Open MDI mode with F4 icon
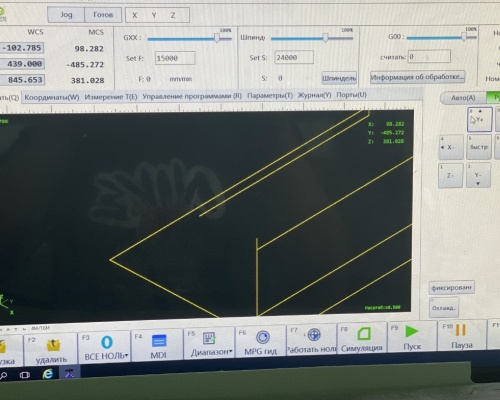This screenshot has height=400, width=500. 159,341
